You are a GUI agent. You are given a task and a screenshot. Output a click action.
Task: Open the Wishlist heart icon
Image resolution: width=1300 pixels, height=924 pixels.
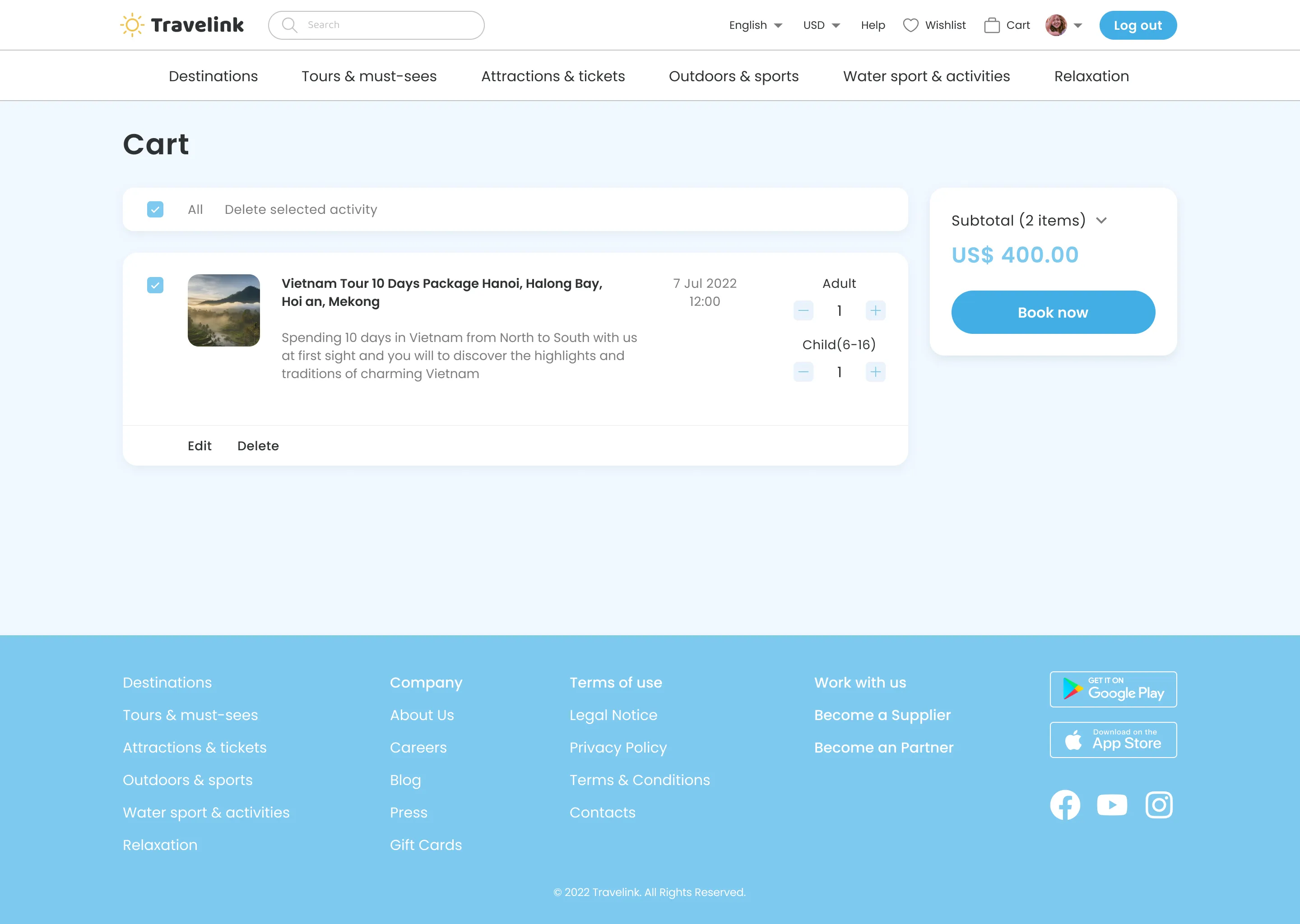(x=911, y=24)
